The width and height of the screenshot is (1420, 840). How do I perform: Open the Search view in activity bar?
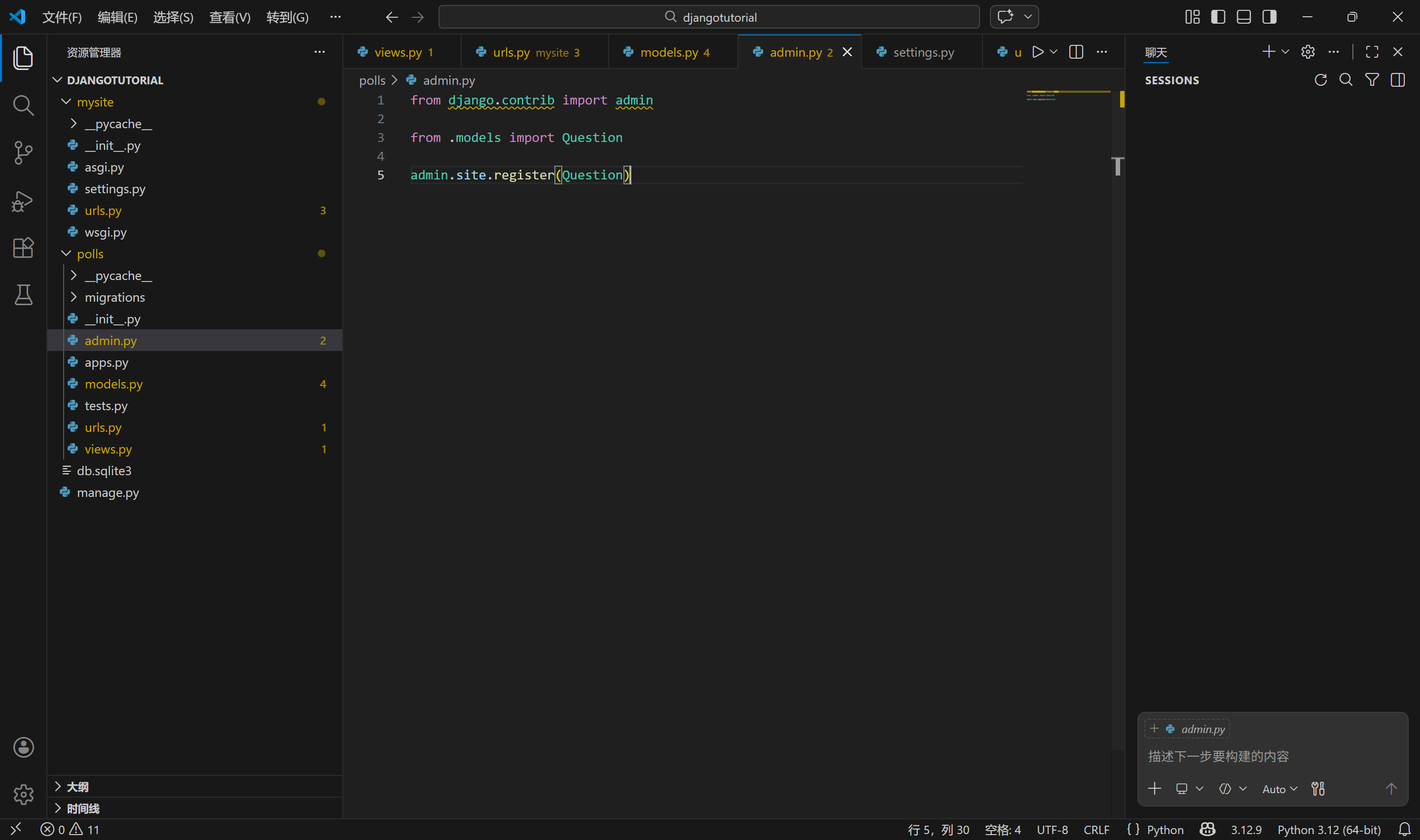coord(23,105)
